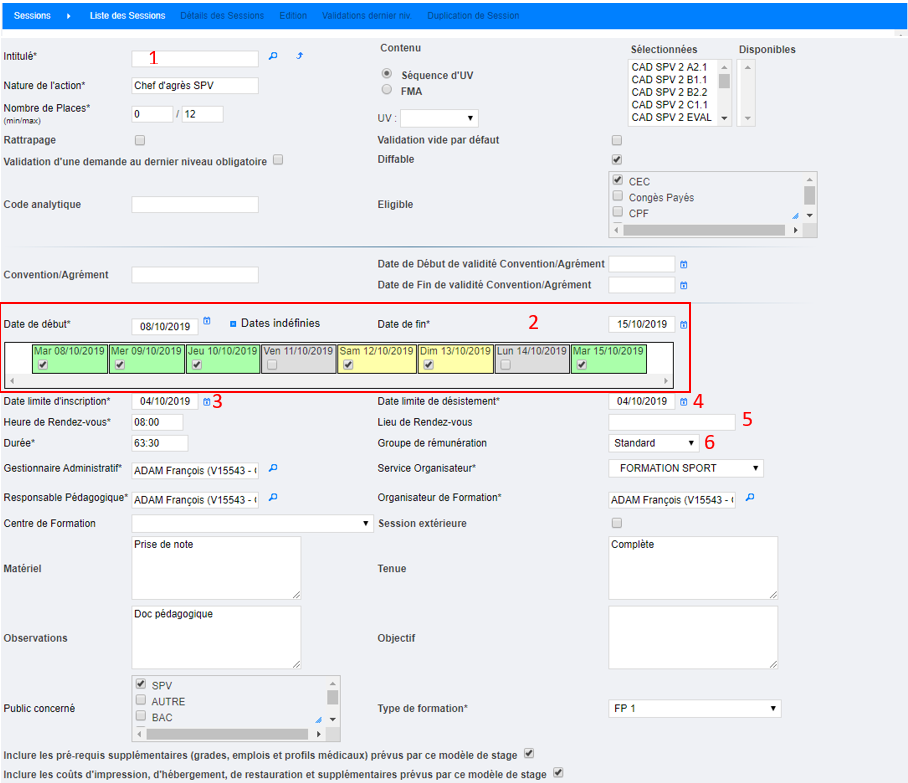
Task: Open calendar for Date limite d'inscription
Action: pos(206,401)
